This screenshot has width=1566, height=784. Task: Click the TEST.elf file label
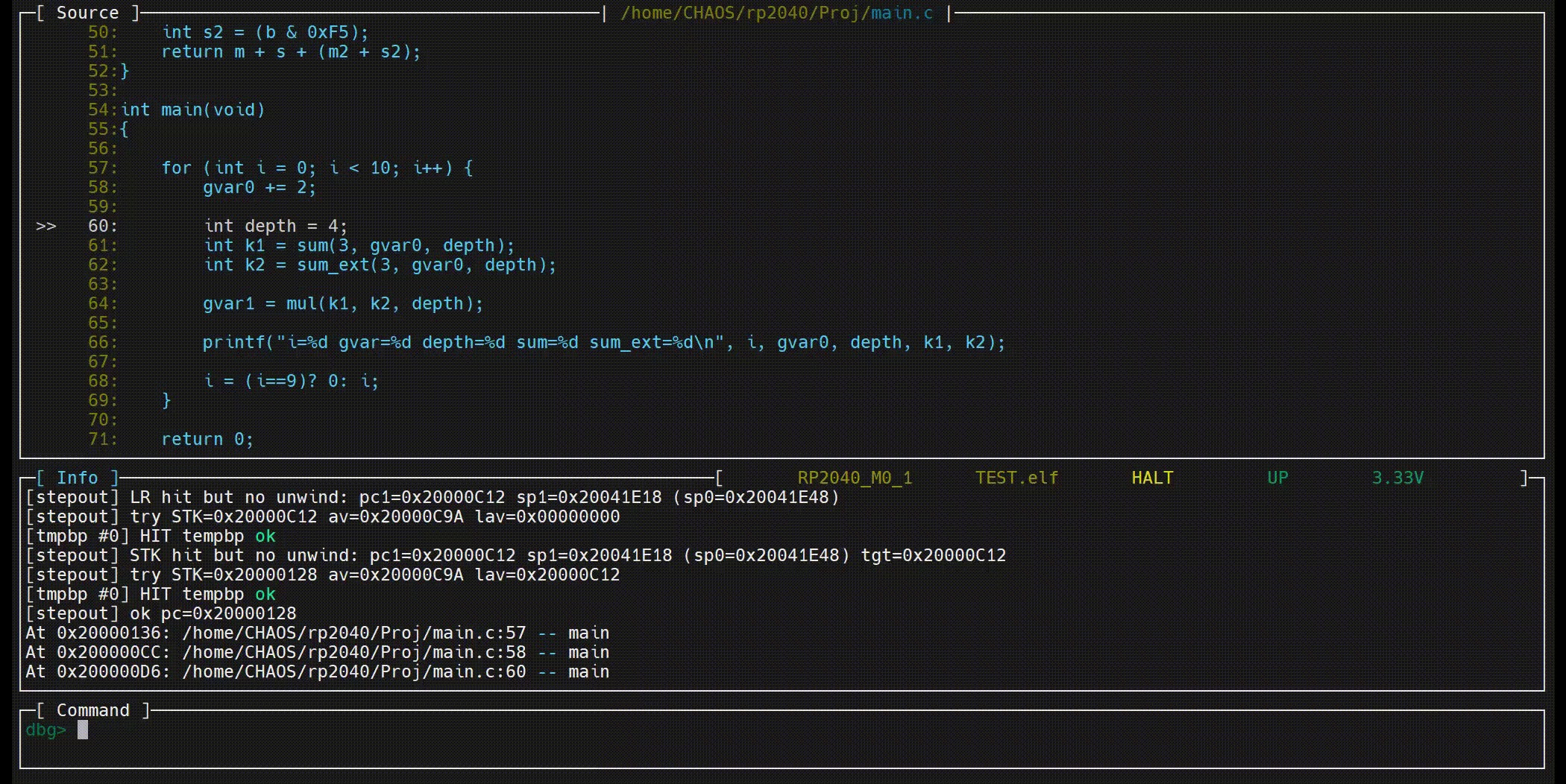tap(1016, 478)
